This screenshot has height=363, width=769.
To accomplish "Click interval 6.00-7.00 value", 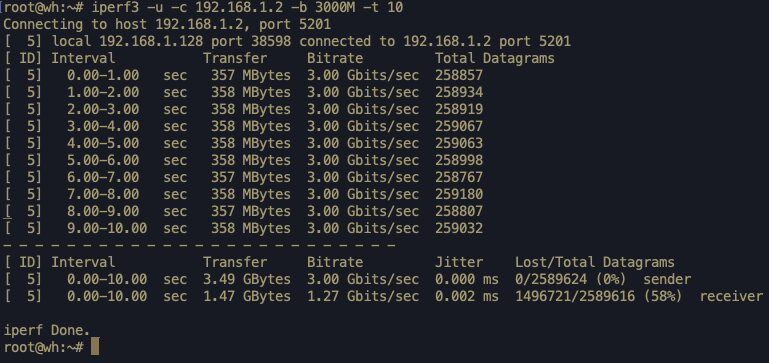I will [103, 177].
